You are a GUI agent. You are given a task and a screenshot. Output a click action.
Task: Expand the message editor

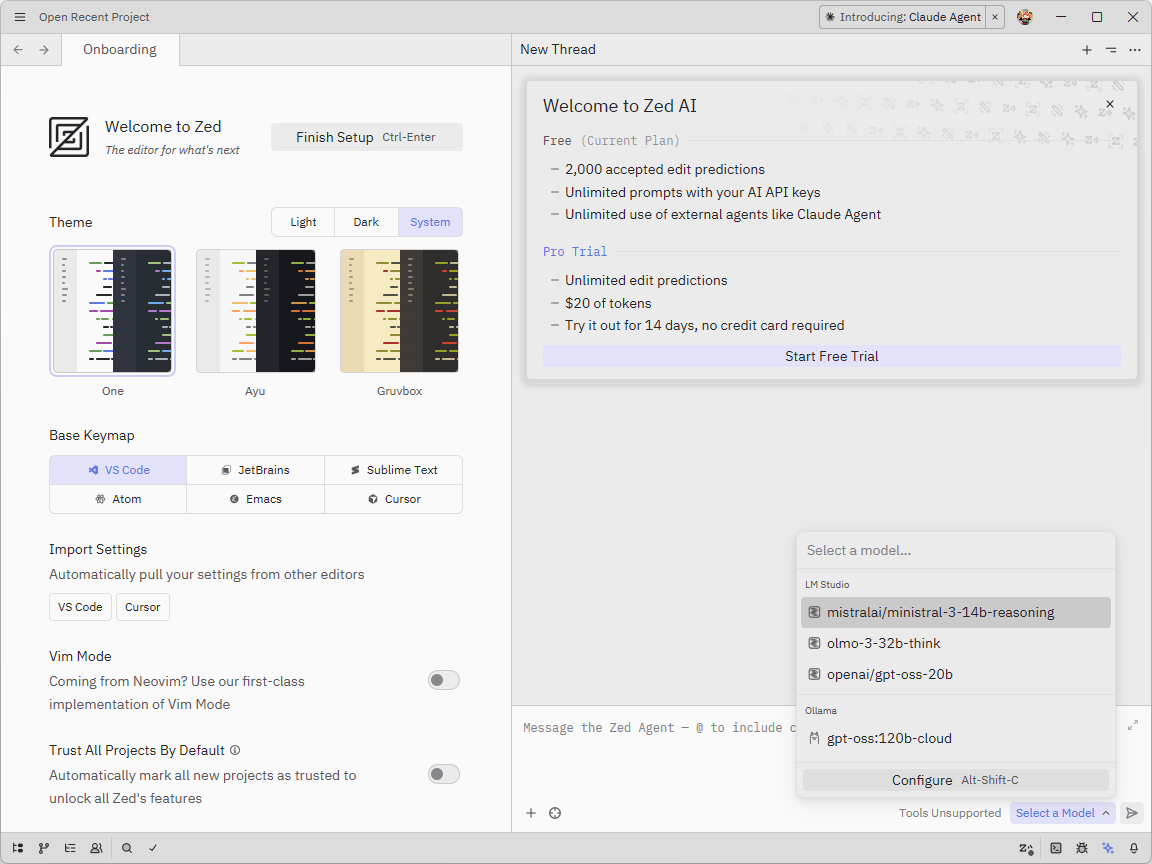[x=1133, y=725]
